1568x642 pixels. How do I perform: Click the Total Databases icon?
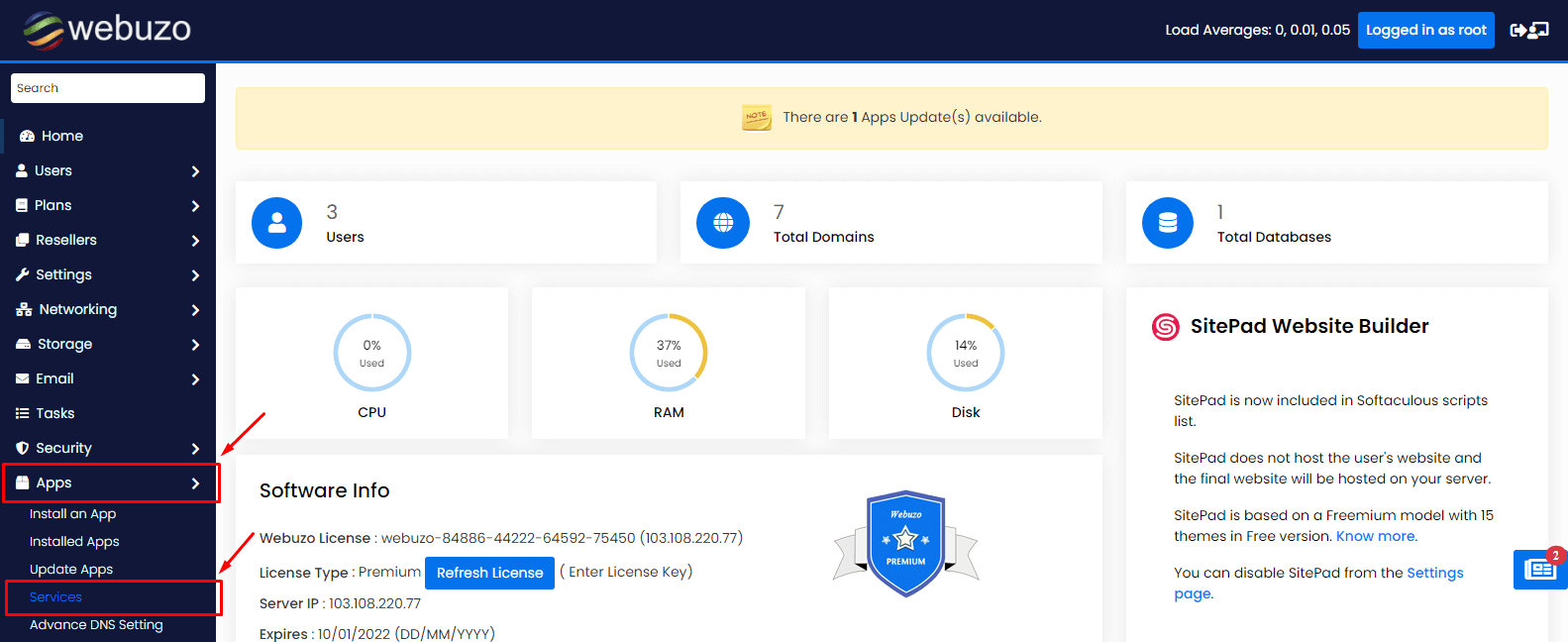pyautogui.click(x=1168, y=223)
